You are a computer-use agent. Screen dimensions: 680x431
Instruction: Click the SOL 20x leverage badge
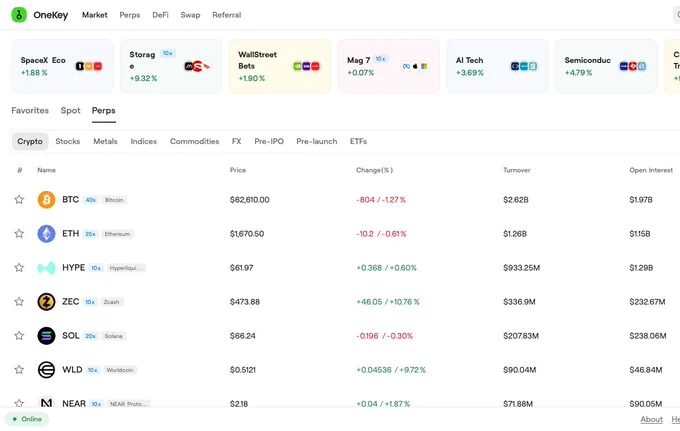(90, 336)
